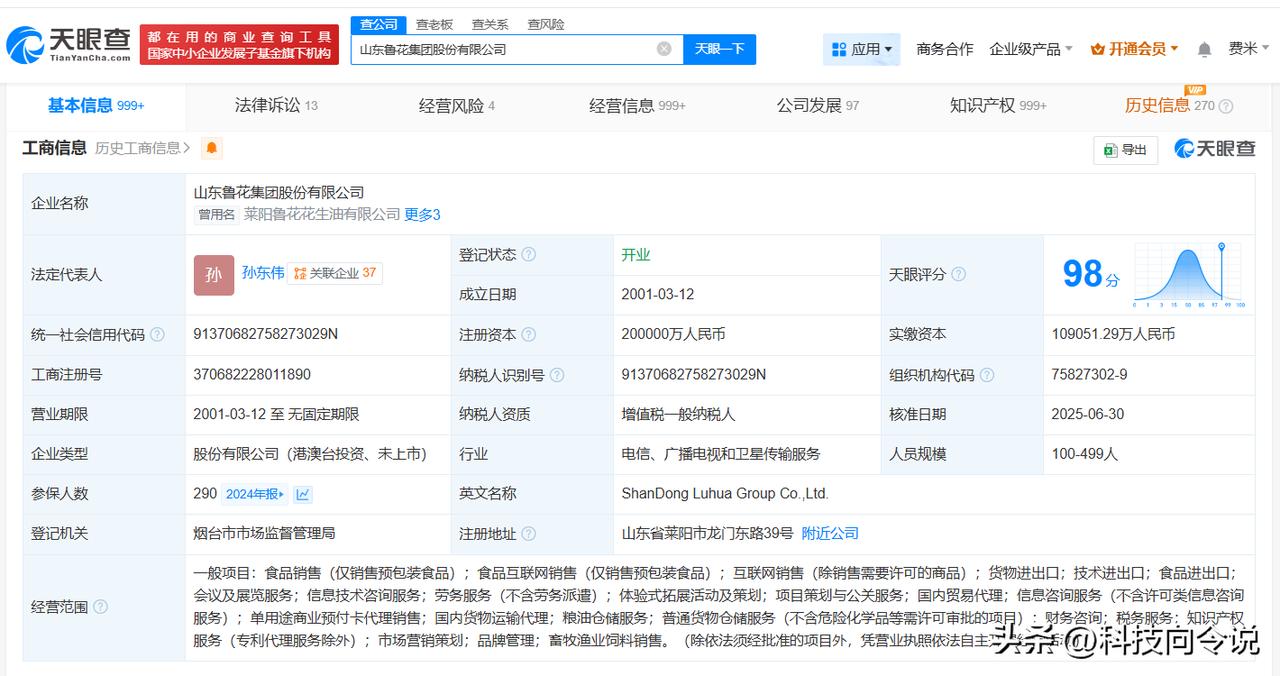Click the help icon next to 登记状态
The height and width of the screenshot is (676, 1280).
[529, 255]
